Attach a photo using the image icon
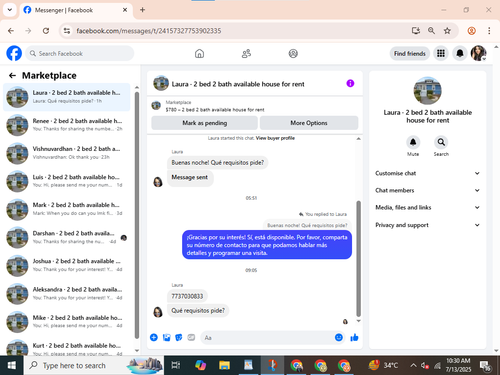 [166, 337]
